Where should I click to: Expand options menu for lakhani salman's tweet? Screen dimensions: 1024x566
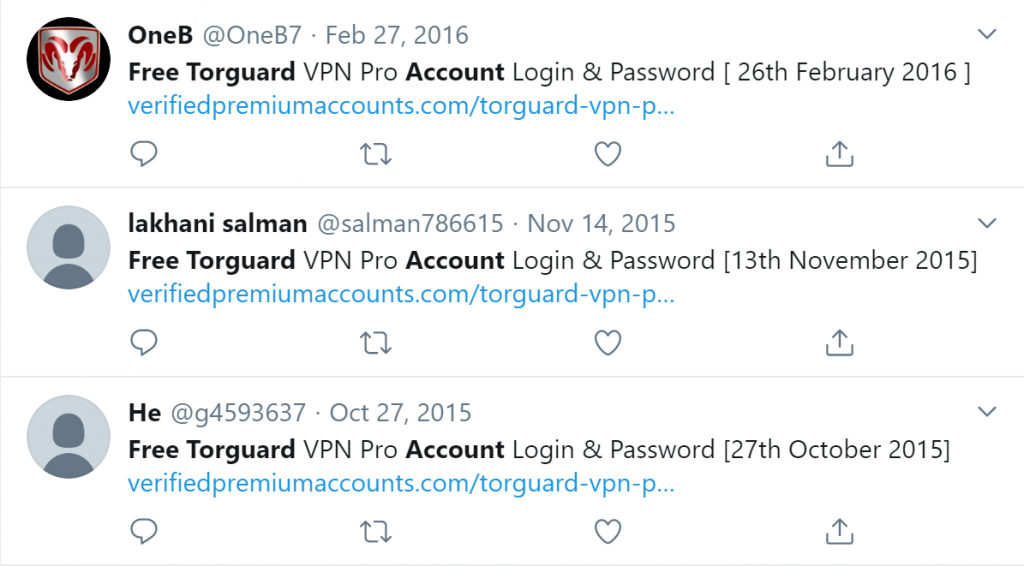click(x=987, y=223)
